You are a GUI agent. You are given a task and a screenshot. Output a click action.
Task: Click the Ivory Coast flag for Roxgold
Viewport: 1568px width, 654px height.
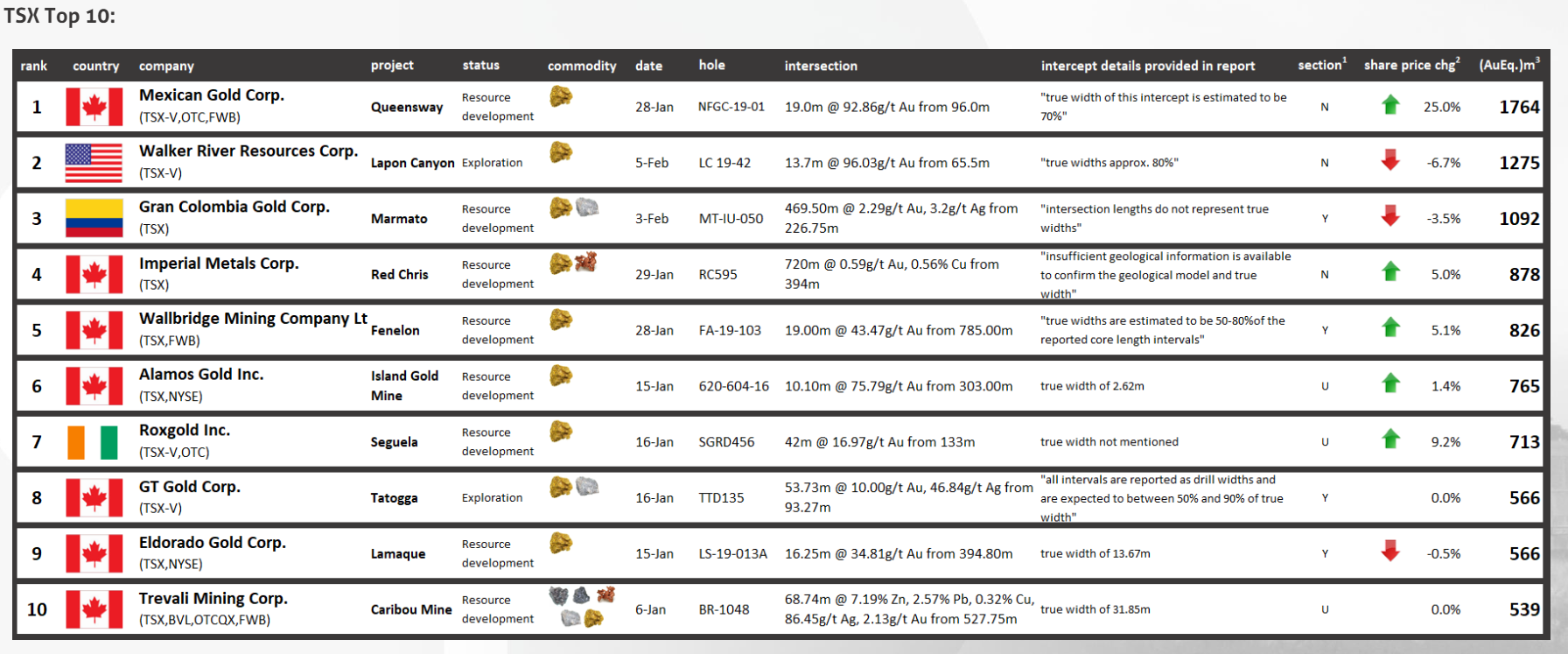[x=94, y=442]
